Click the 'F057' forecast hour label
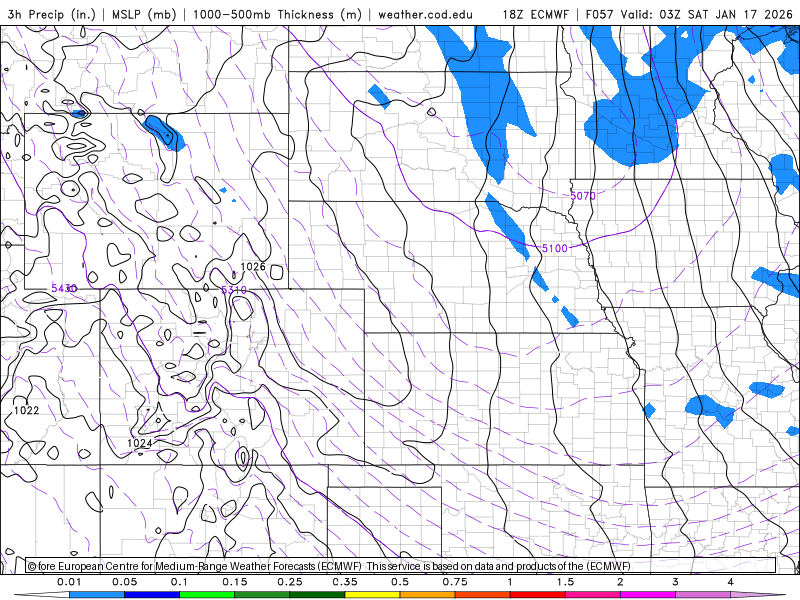This screenshot has height=600, width=800. (599, 14)
